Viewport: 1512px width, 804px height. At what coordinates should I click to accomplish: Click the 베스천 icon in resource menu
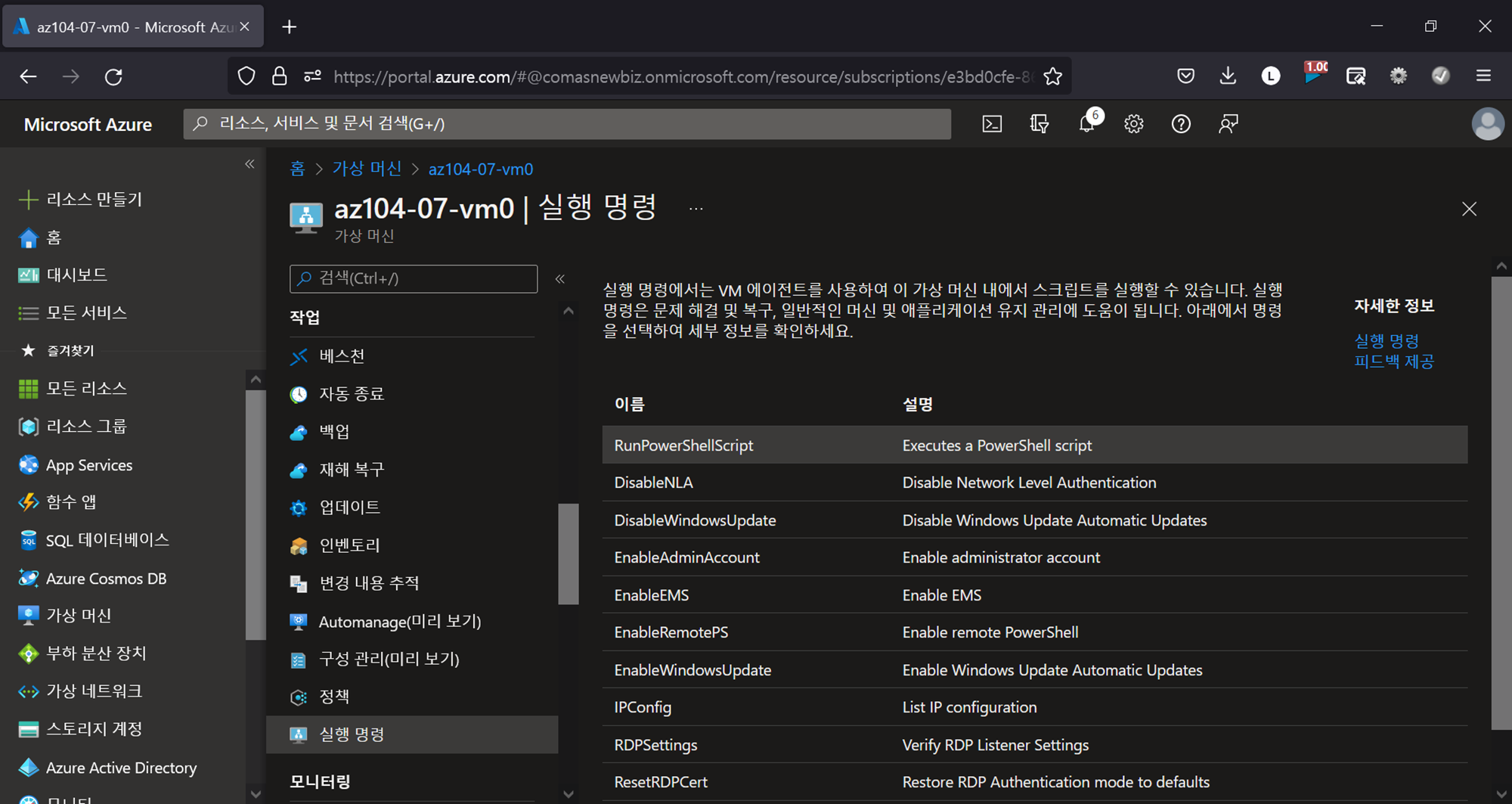pos(299,356)
